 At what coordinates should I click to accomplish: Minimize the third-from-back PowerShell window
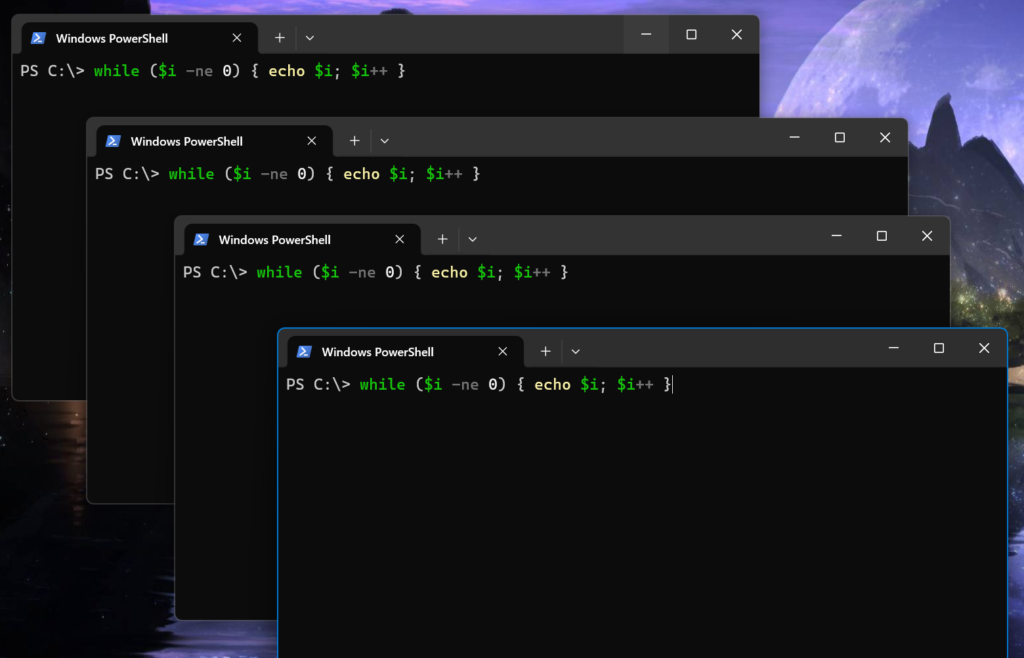point(836,236)
